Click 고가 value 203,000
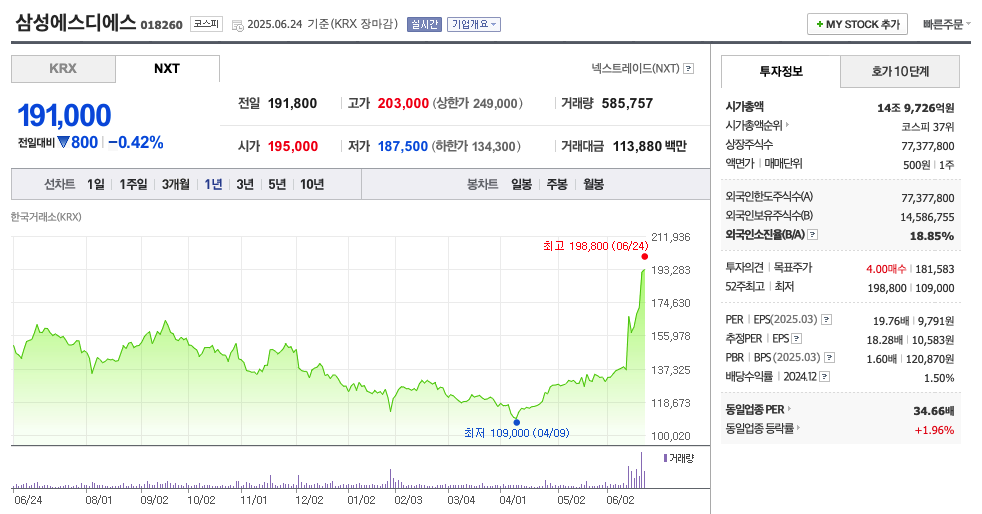This screenshot has width=982, height=514. click(403, 103)
